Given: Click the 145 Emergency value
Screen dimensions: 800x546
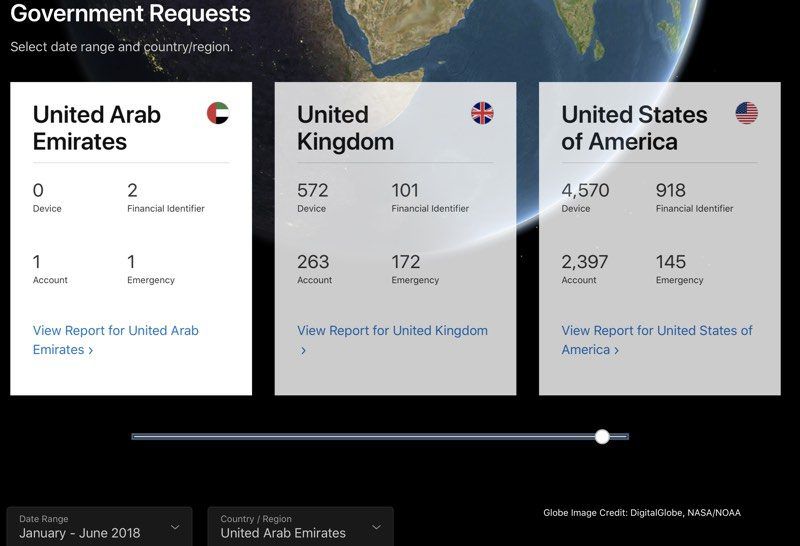Looking at the screenshot, I should (670, 262).
